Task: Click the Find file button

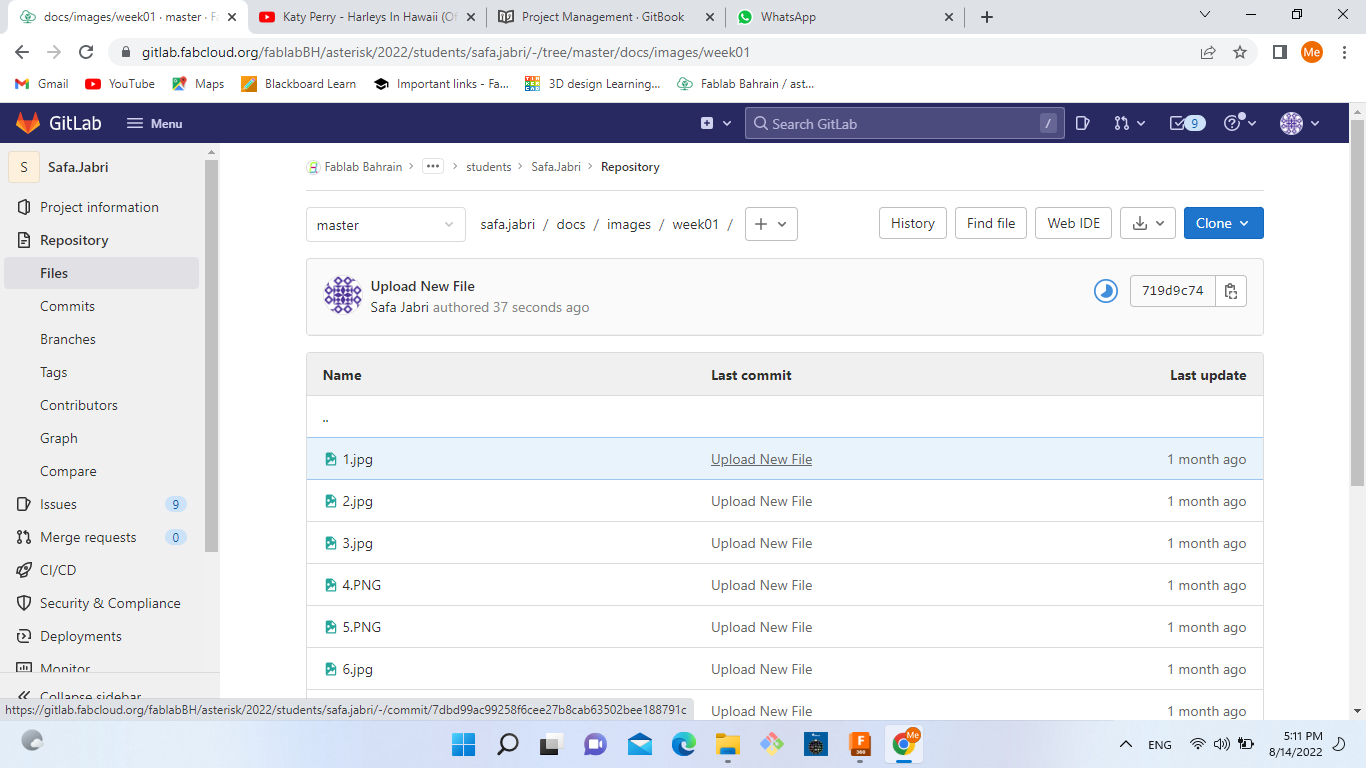Action: click(990, 223)
